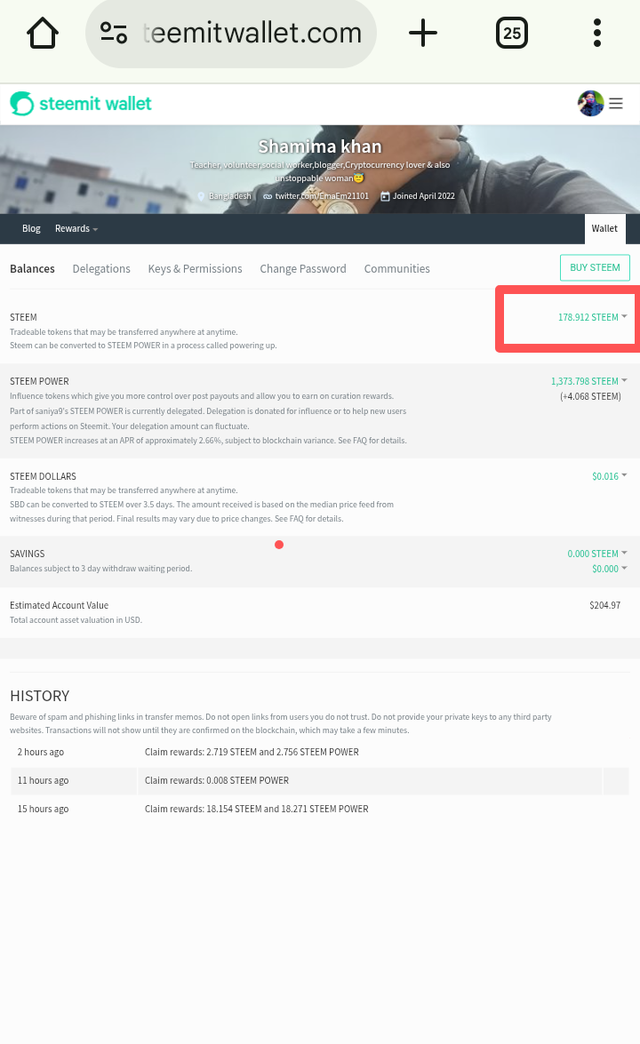Click Claim rewards: 2.719 STEEM entry
Image resolution: width=640 pixels, height=1044 pixels.
[252, 752]
